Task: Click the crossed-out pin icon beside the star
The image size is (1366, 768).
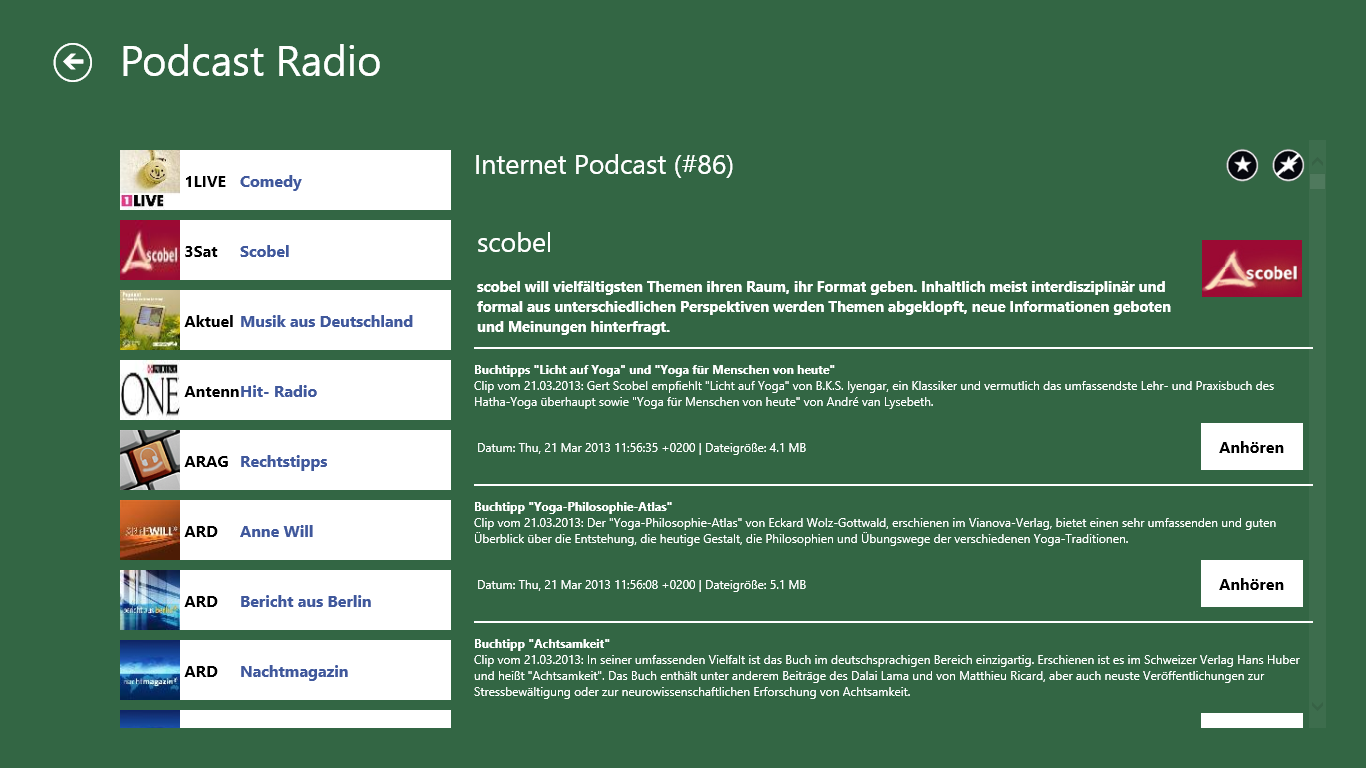Action: tap(1288, 165)
